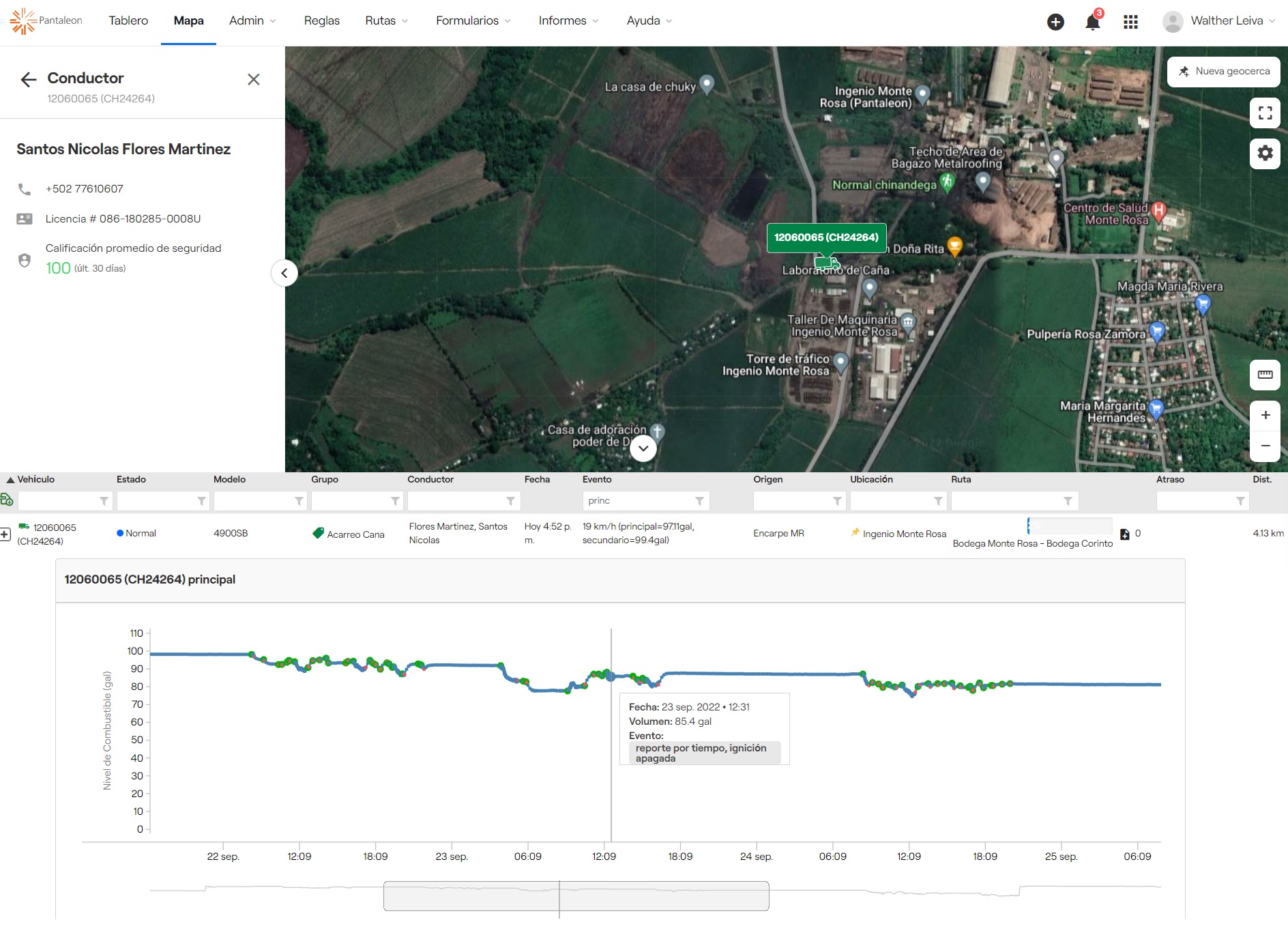Zoom in on the map with the plus button
This screenshot has height=935, width=1288.
coord(1265,415)
